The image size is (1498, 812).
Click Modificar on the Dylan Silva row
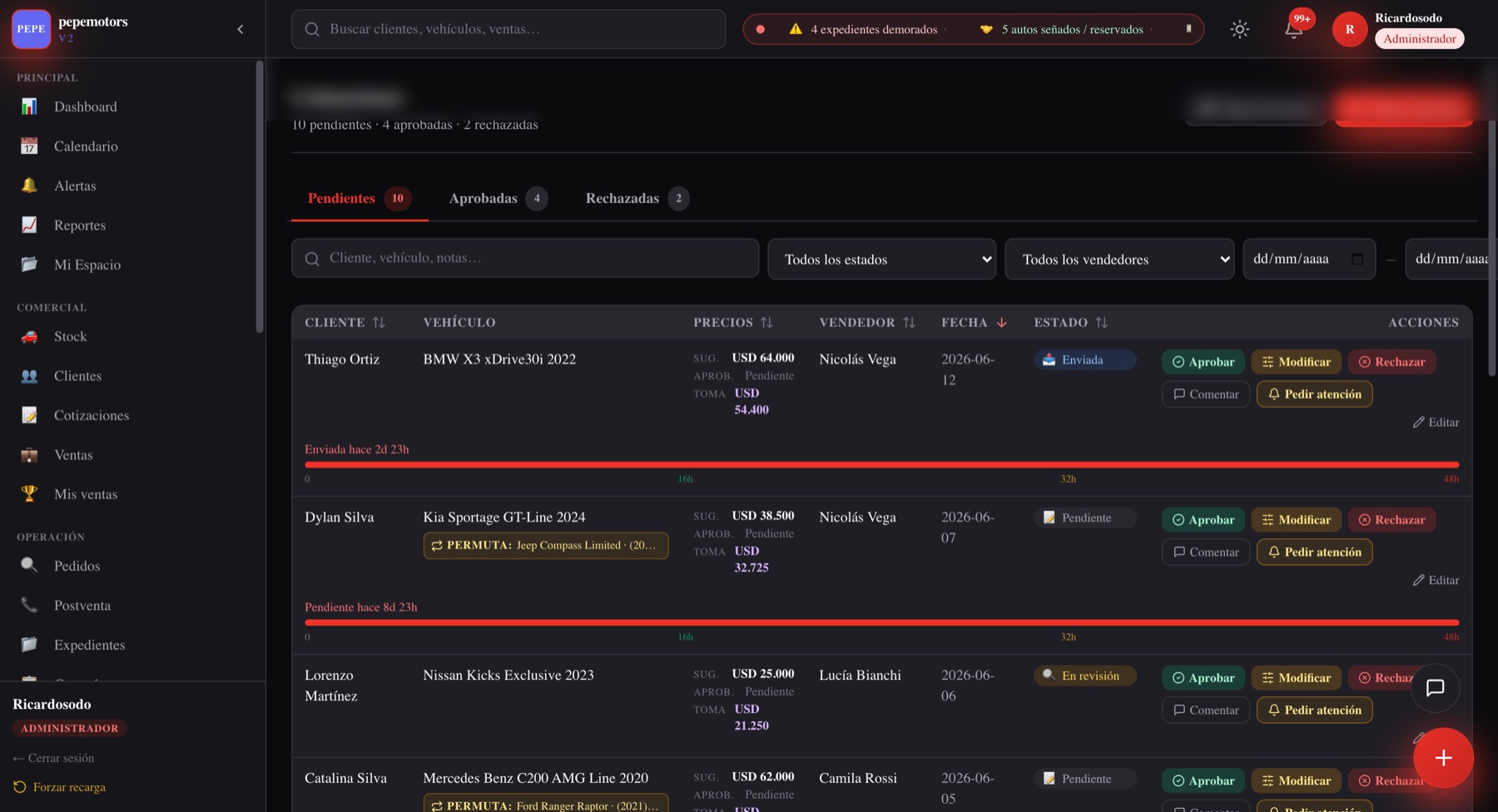coord(1297,520)
